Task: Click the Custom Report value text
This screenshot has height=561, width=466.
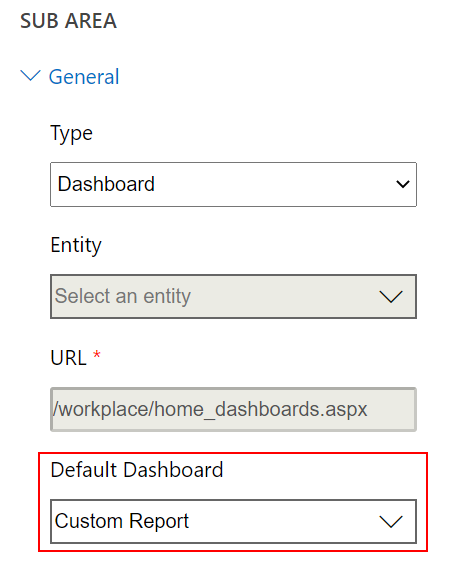Action: click(122, 521)
